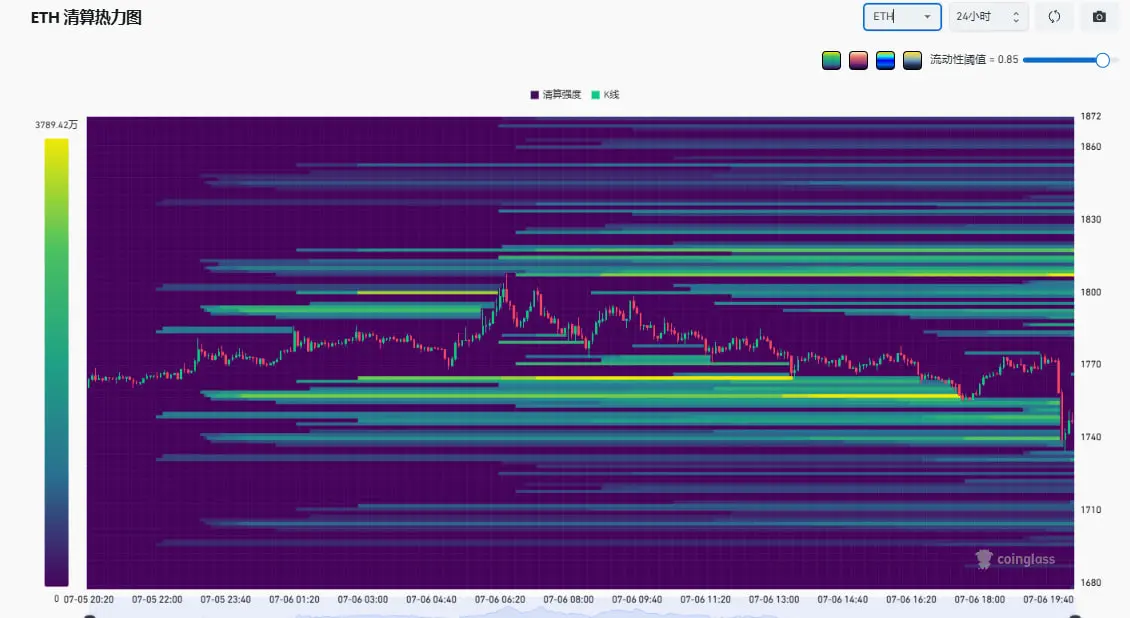
Task: Click the 1860 price axis label
Action: coord(1090,146)
